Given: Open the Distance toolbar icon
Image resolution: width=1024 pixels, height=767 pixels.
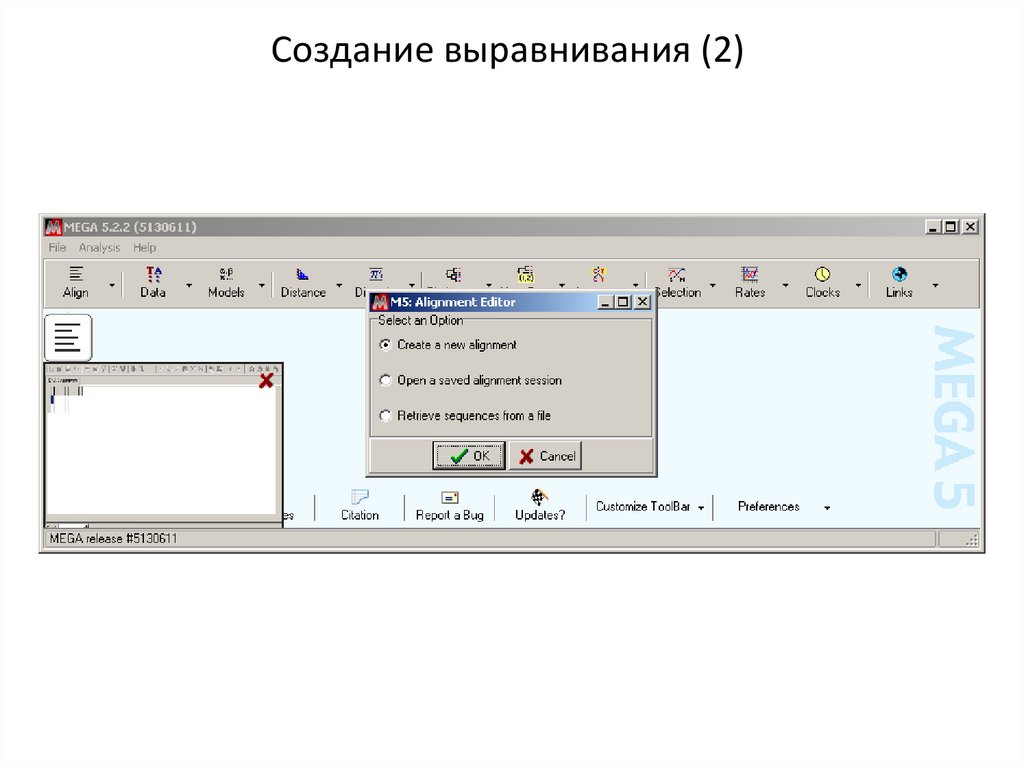Looking at the screenshot, I should coord(303,282).
